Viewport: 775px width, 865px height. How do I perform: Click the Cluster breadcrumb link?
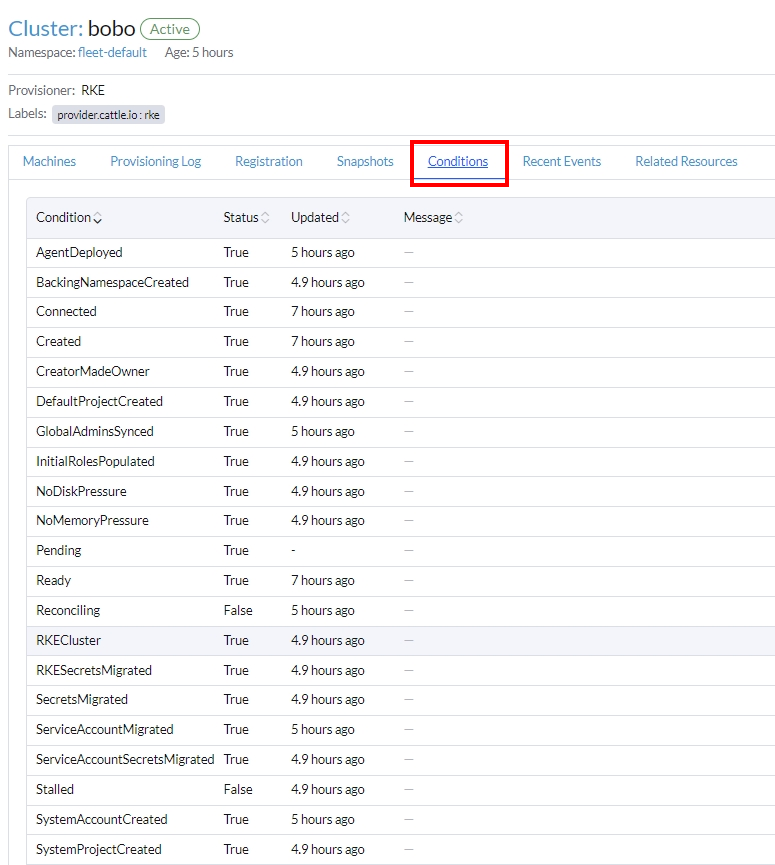[x=46, y=29]
